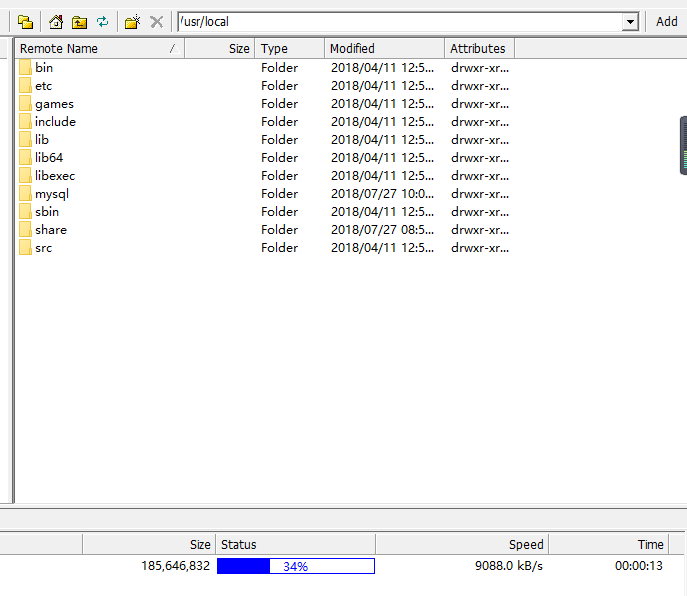
Task: Go to the home directory icon
Action: (56, 21)
